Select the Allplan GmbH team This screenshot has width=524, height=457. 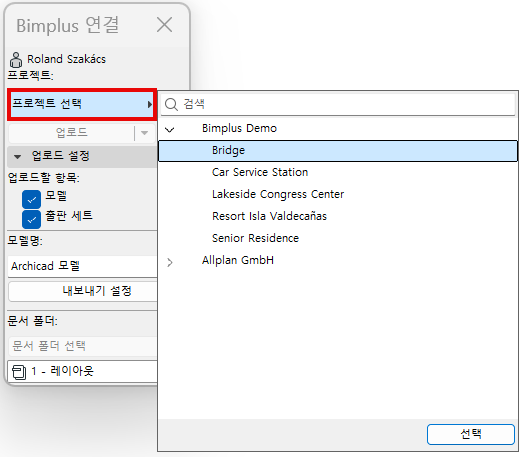[x=238, y=260]
